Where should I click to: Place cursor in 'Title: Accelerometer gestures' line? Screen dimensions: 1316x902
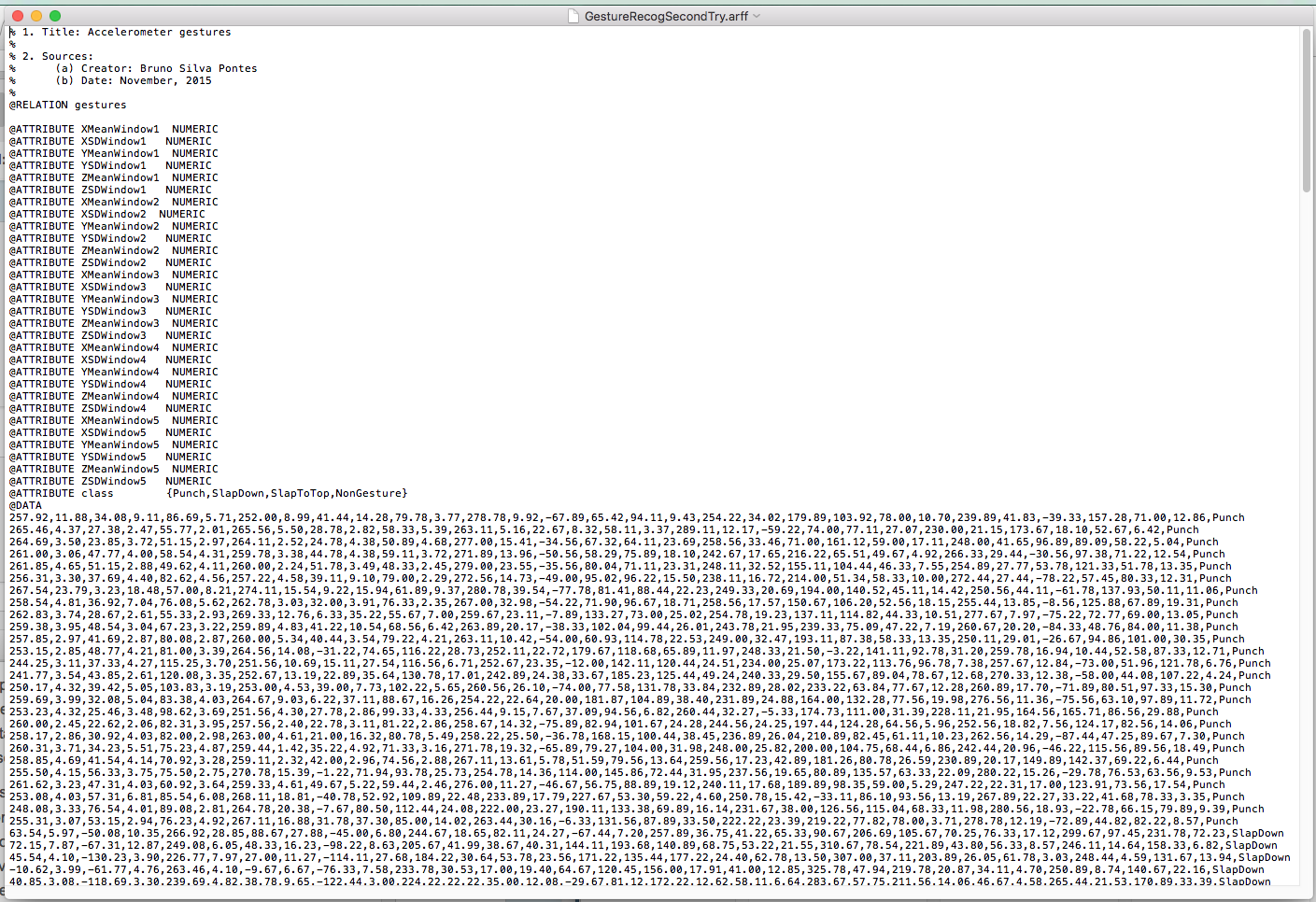(120, 32)
